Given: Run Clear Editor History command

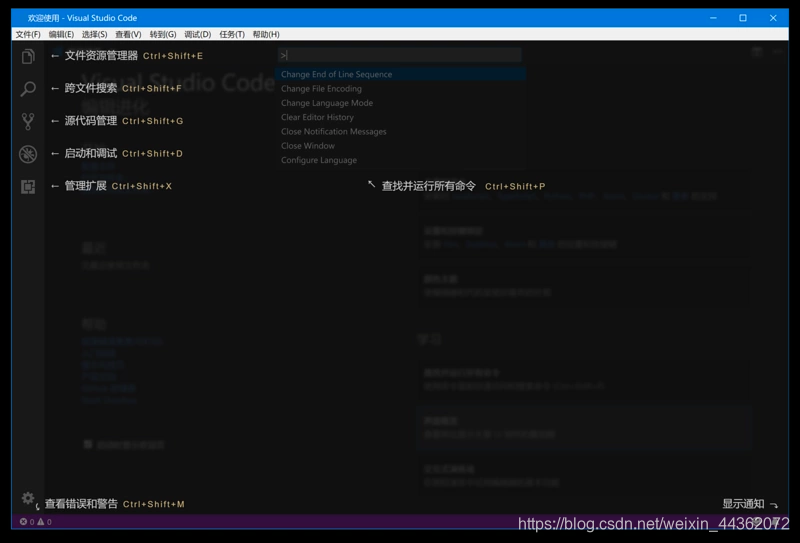Looking at the screenshot, I should point(400,117).
